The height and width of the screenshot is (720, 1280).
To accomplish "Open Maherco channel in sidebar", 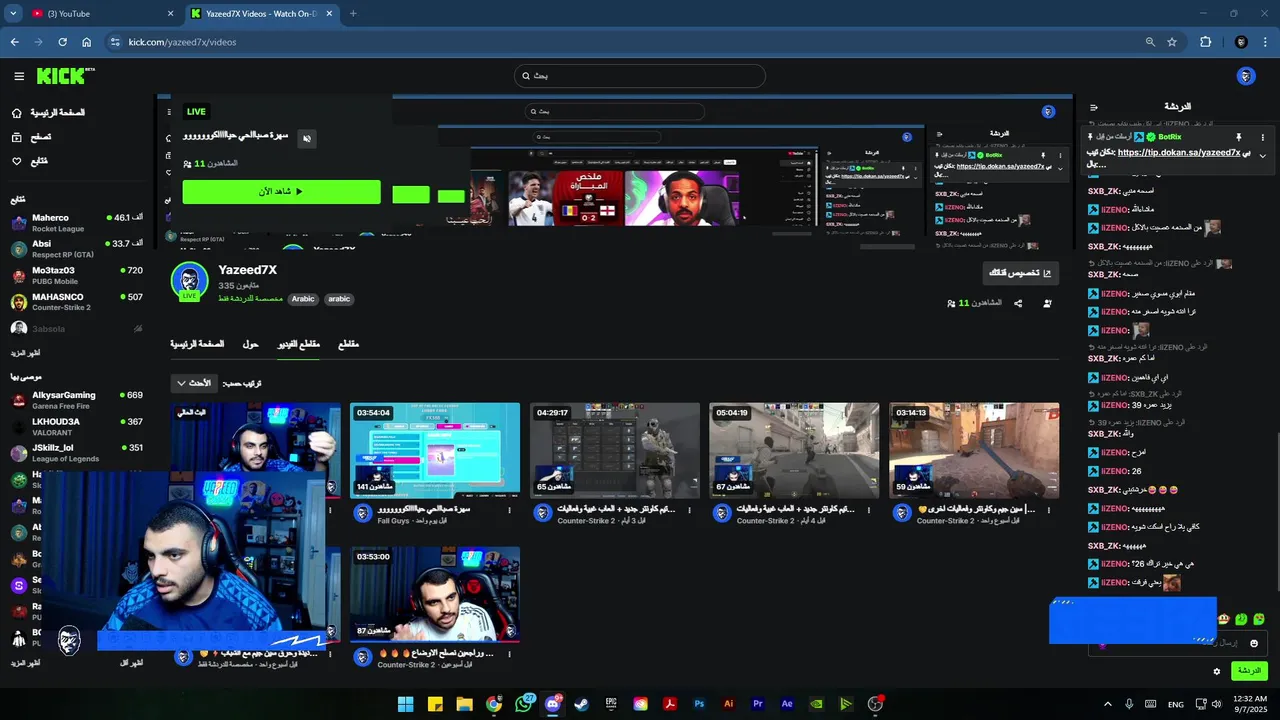I will point(76,222).
